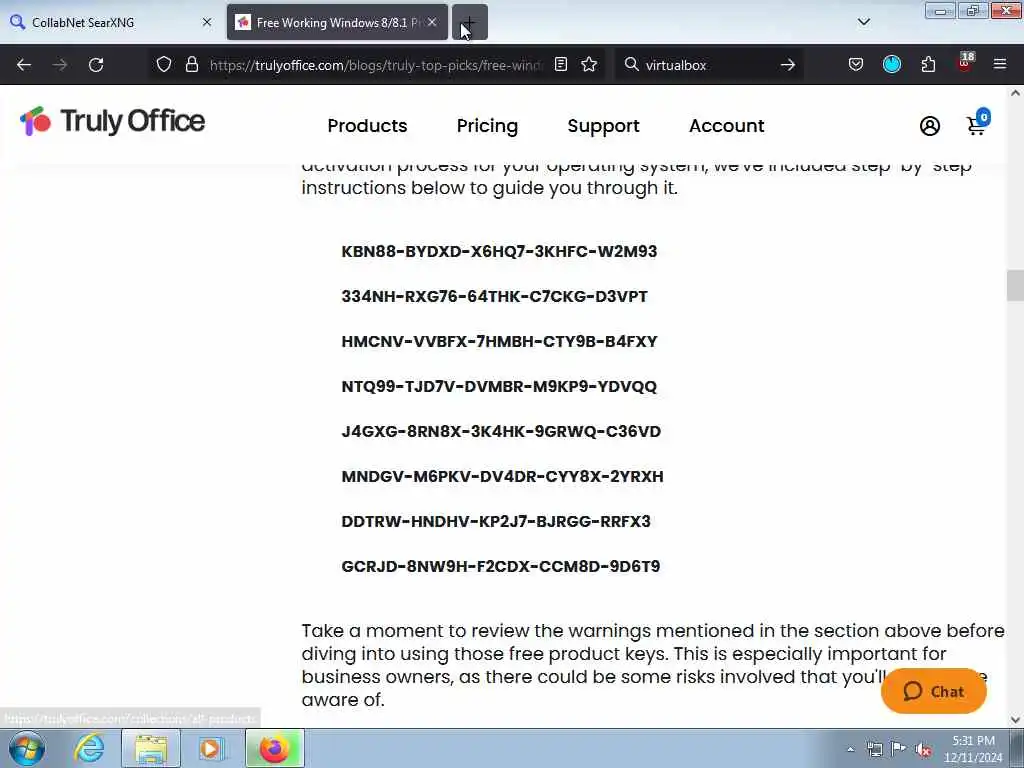This screenshot has height=768, width=1024.
Task: Click the key J4GXG-8RN8X-3K4HK-9GRWQ-C36VD
Action: (501, 432)
